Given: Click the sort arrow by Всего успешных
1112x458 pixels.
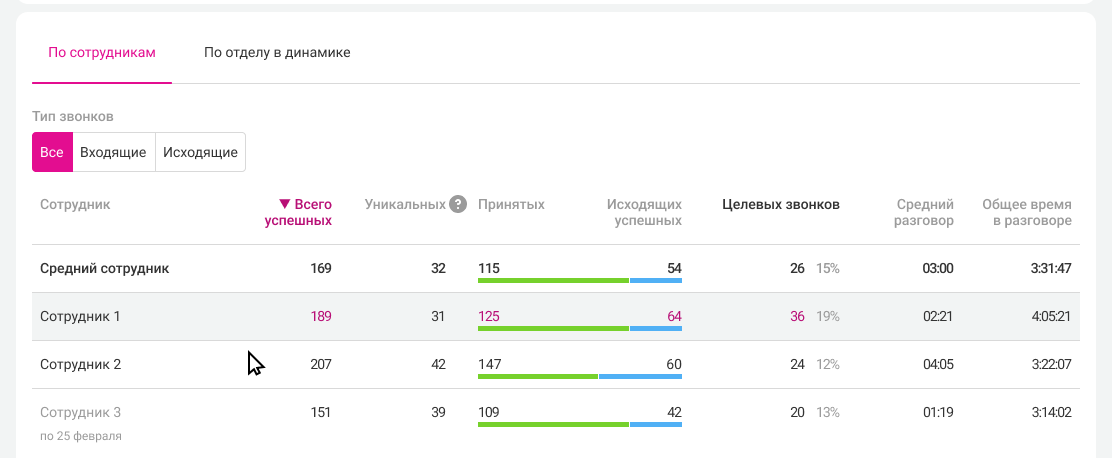Looking at the screenshot, I should tap(284, 204).
